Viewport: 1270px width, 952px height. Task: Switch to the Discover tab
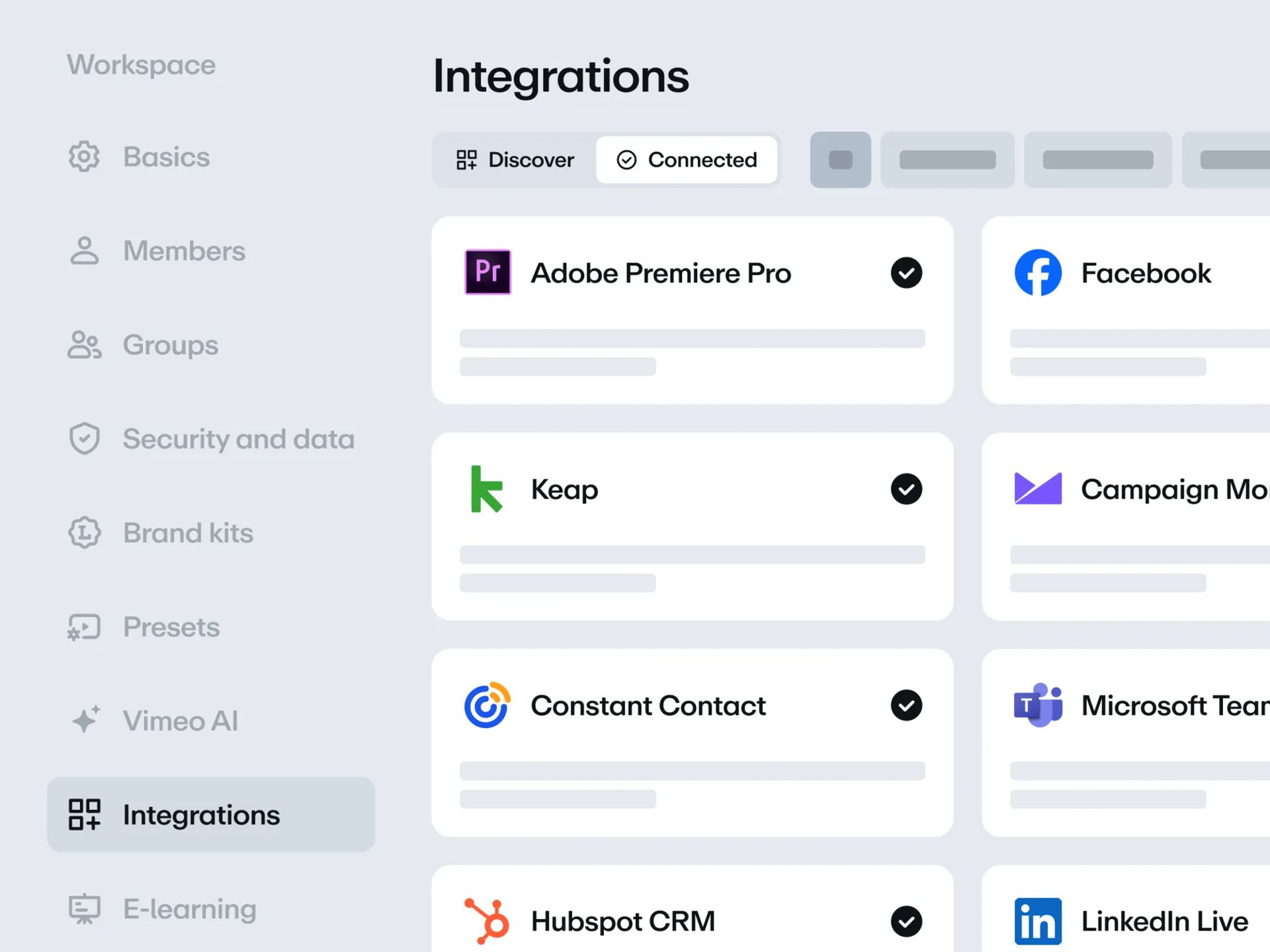515,160
